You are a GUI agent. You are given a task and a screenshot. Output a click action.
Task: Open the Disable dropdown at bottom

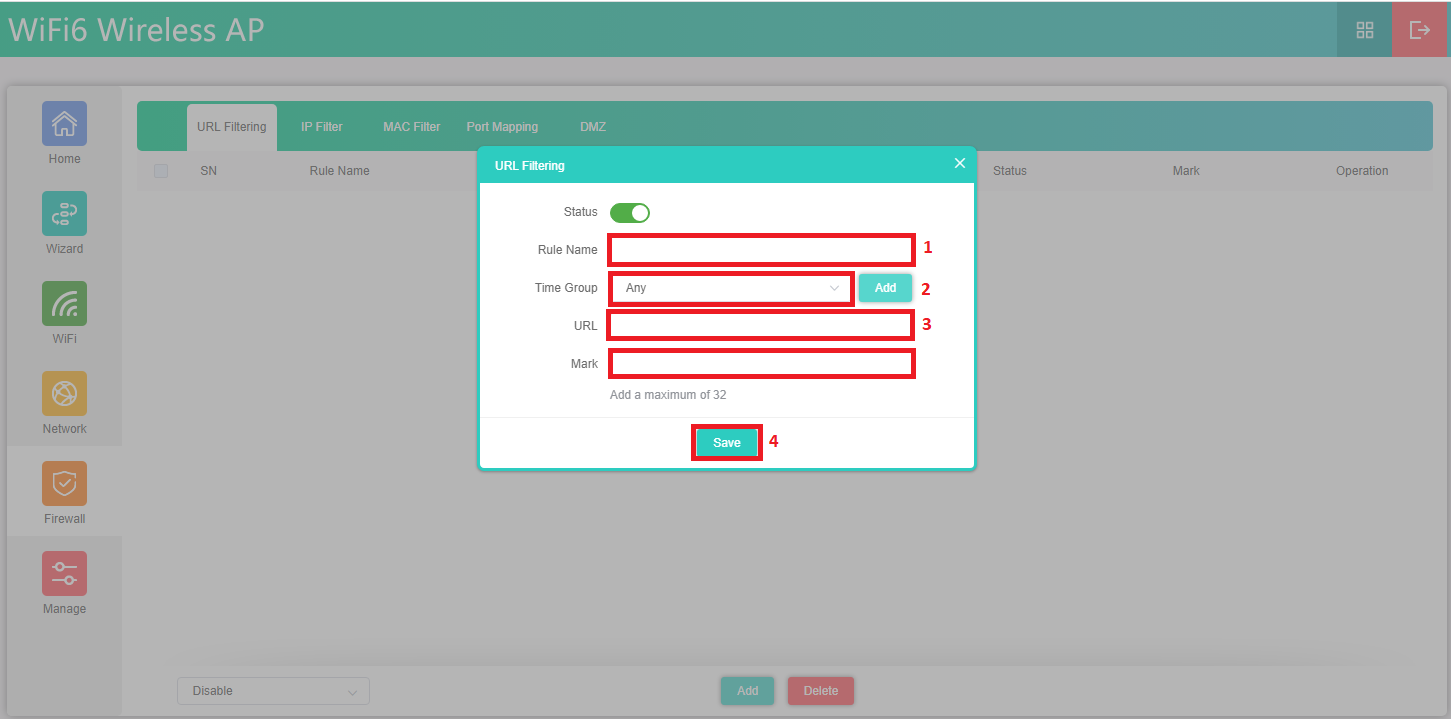pos(273,691)
